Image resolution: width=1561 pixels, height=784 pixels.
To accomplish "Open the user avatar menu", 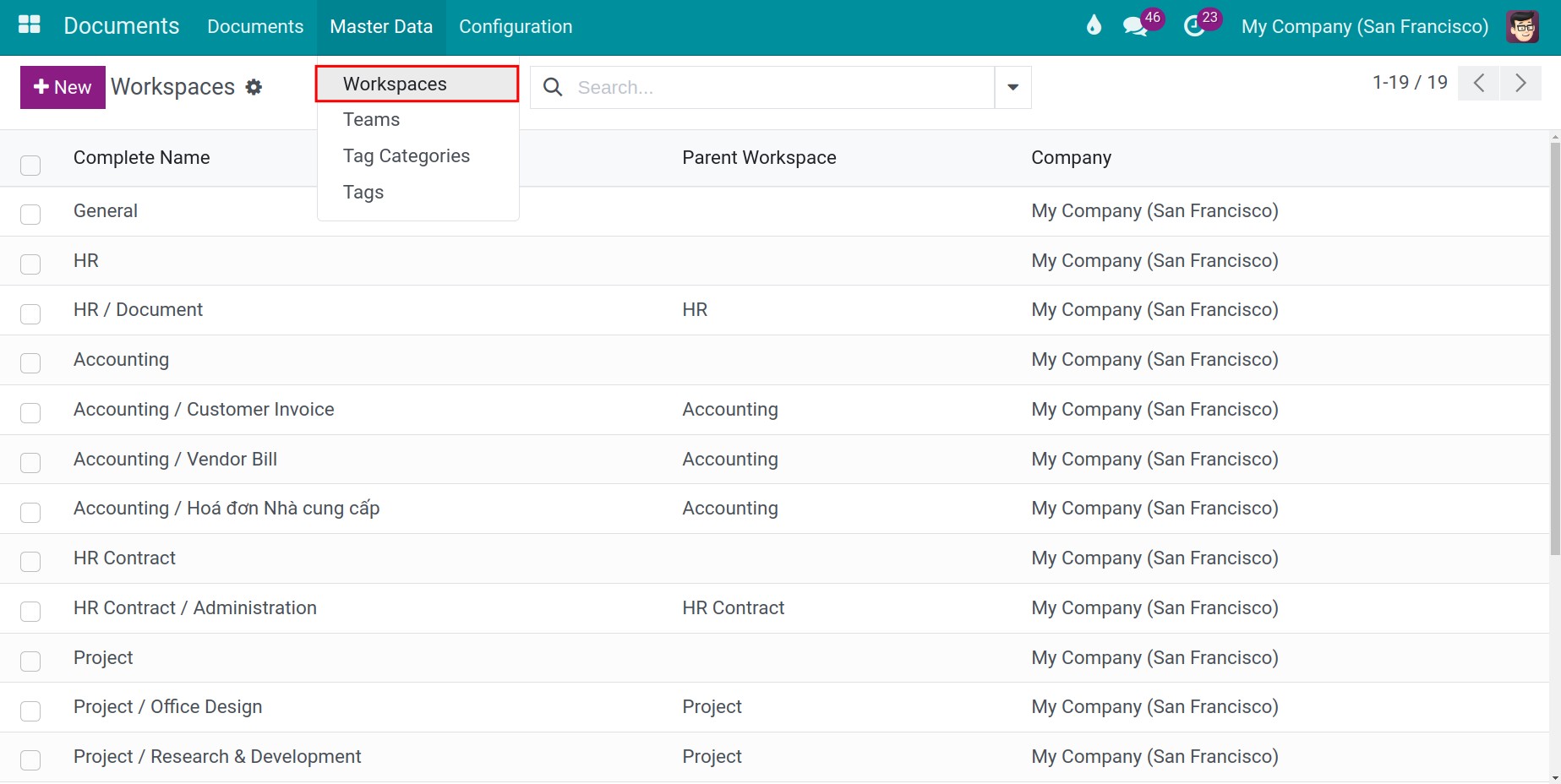I will (x=1522, y=26).
